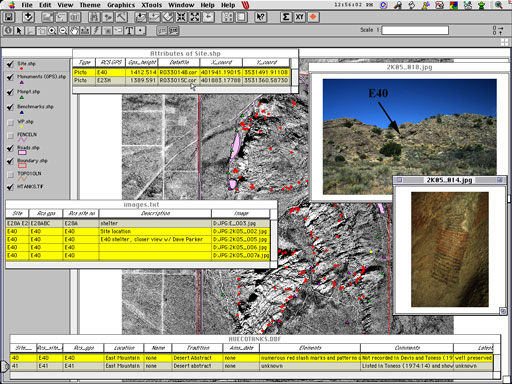Click the Tradition column header in HUECOTANKS.DBF
Viewport: 512px width, 384px height.
coord(198,348)
